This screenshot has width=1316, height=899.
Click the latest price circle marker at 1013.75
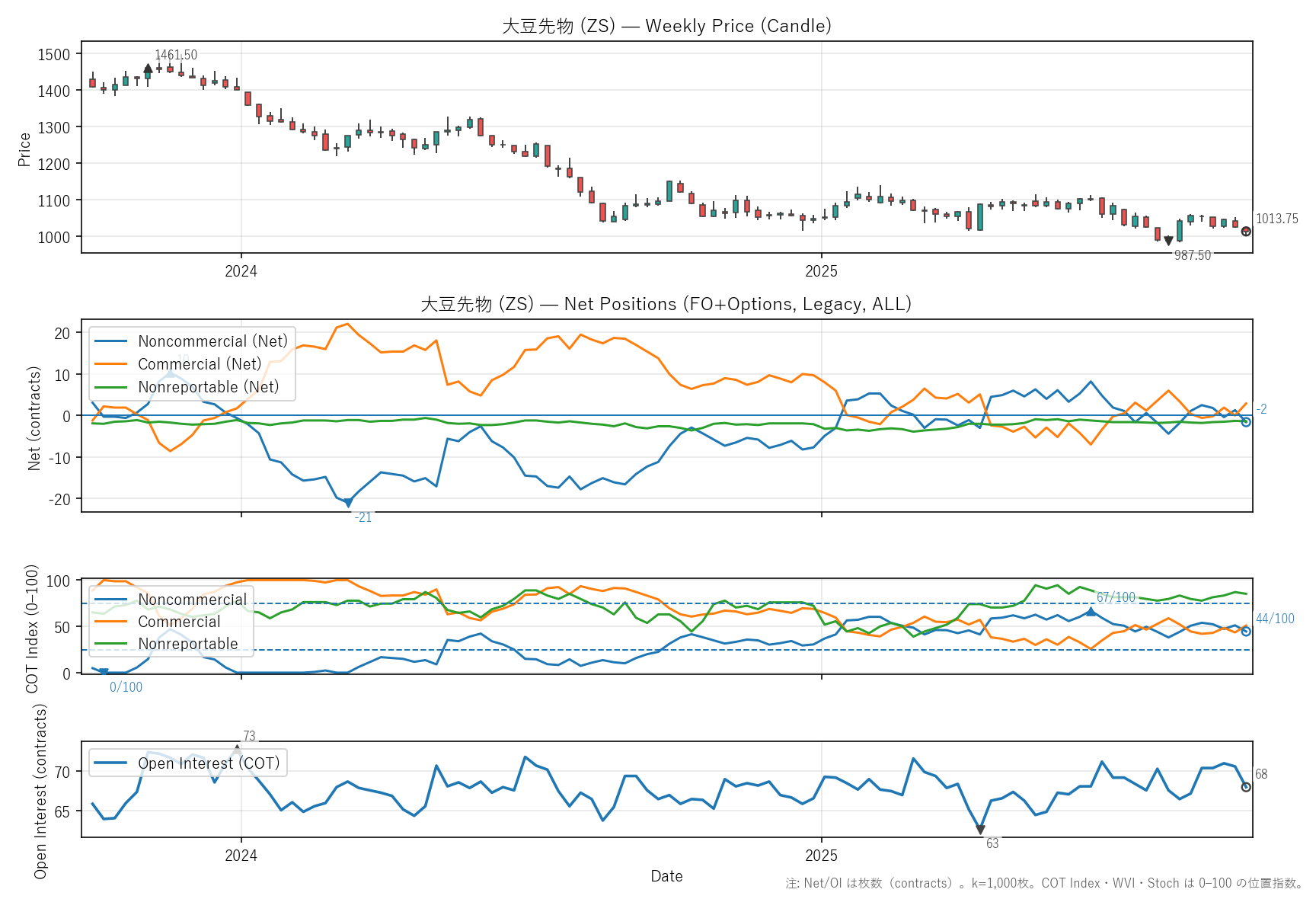[x=1246, y=232]
